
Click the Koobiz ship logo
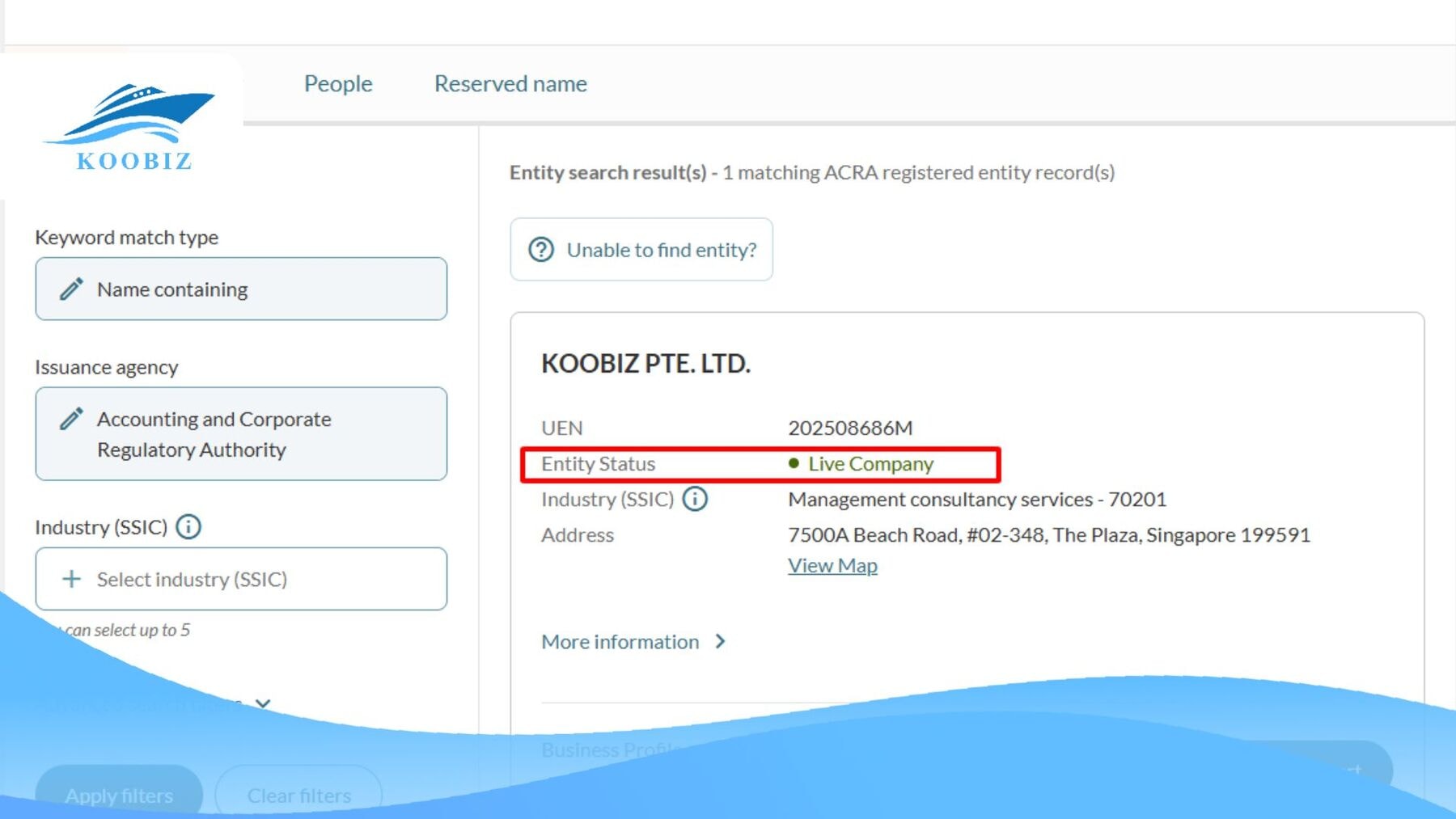point(131,125)
